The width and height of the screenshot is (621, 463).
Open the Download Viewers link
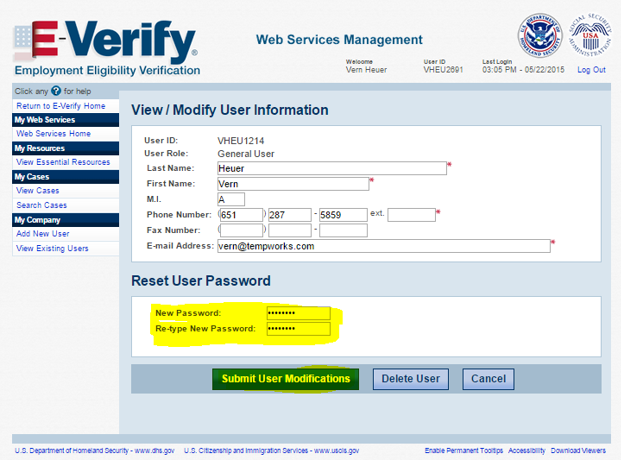(578, 451)
